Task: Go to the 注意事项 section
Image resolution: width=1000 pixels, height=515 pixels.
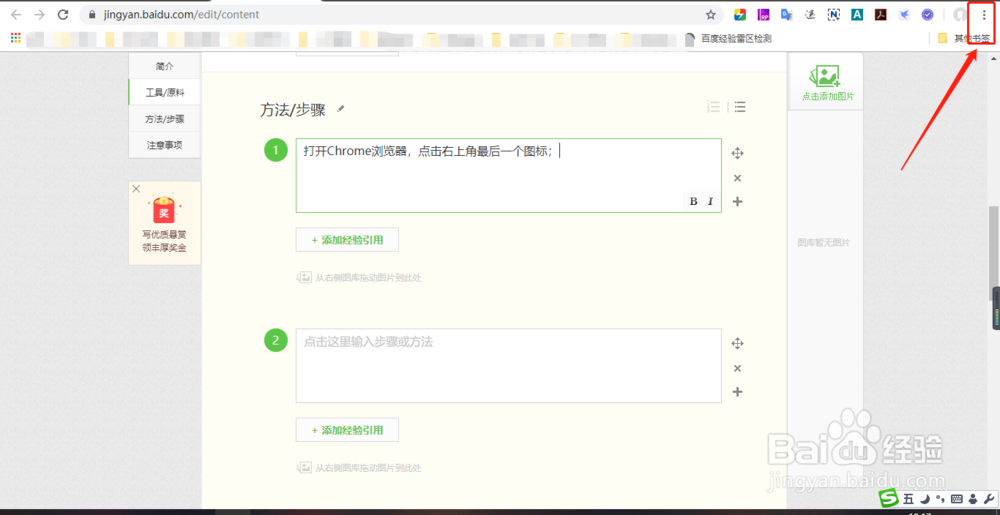Action: click(x=165, y=145)
